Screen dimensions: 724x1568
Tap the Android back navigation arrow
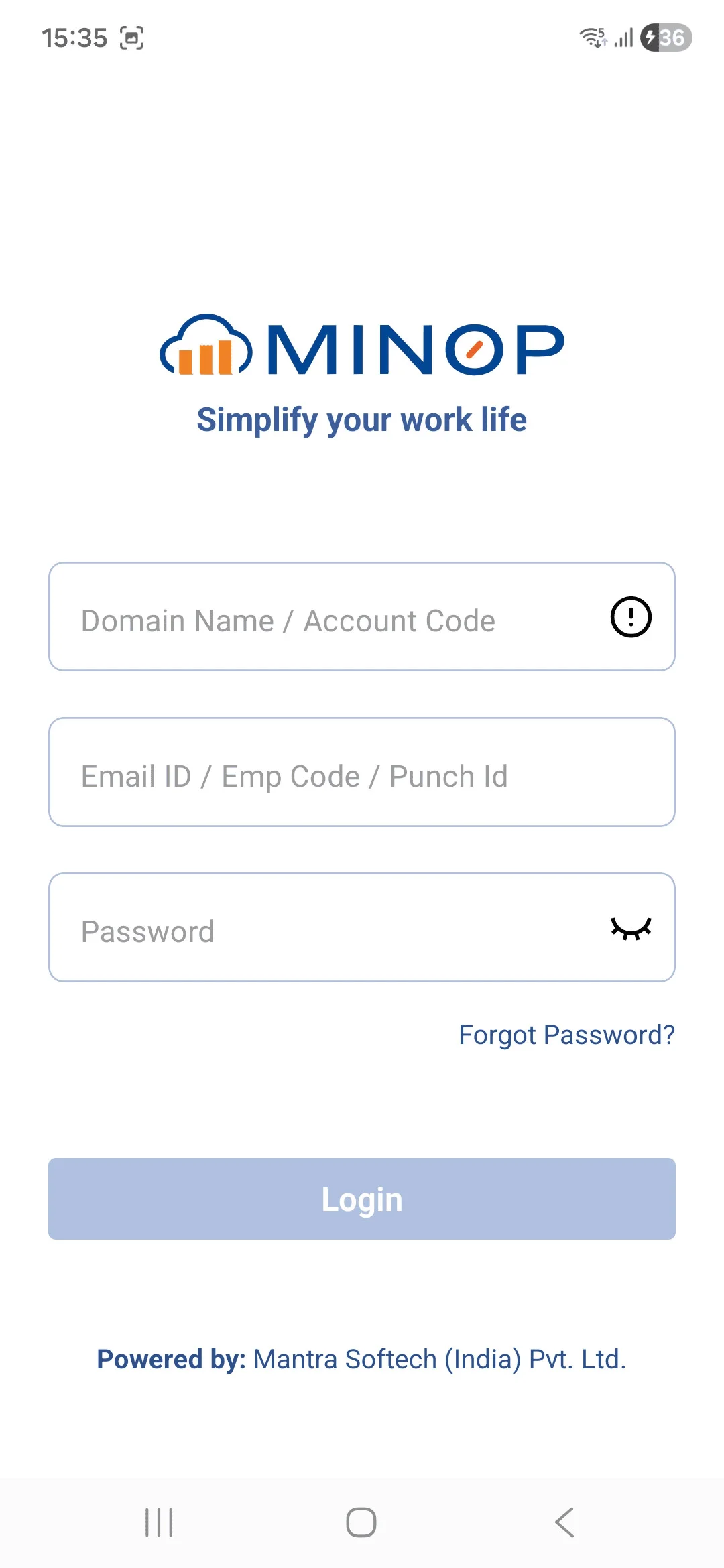point(564,1522)
